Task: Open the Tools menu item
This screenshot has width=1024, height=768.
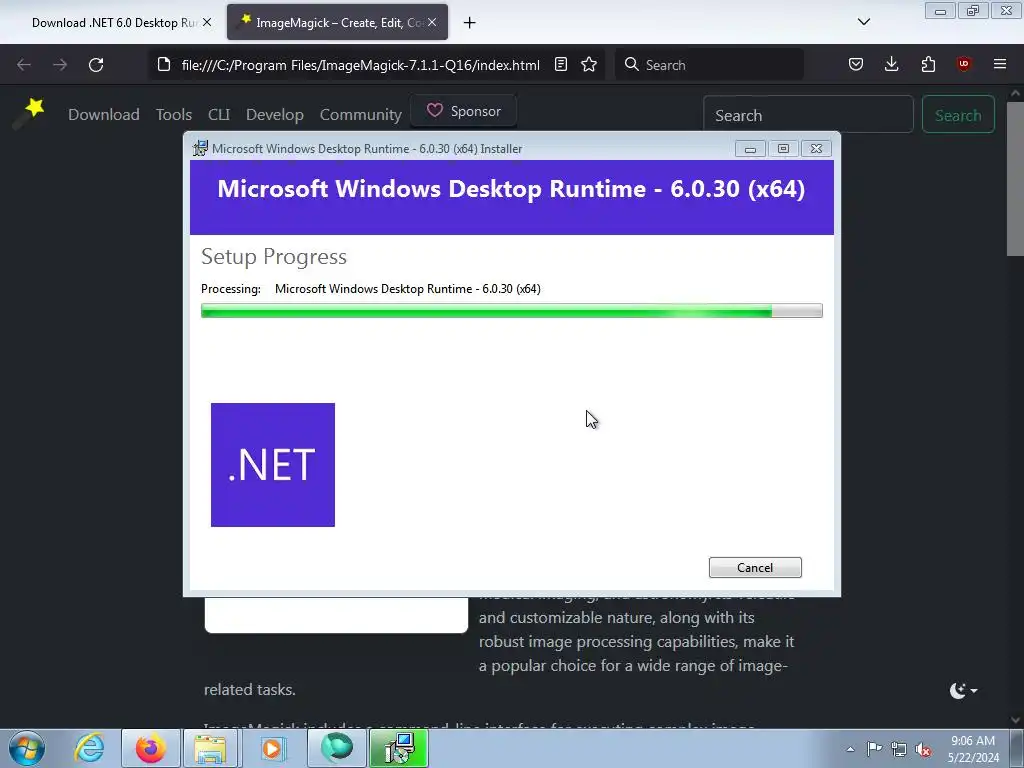Action: tap(174, 114)
